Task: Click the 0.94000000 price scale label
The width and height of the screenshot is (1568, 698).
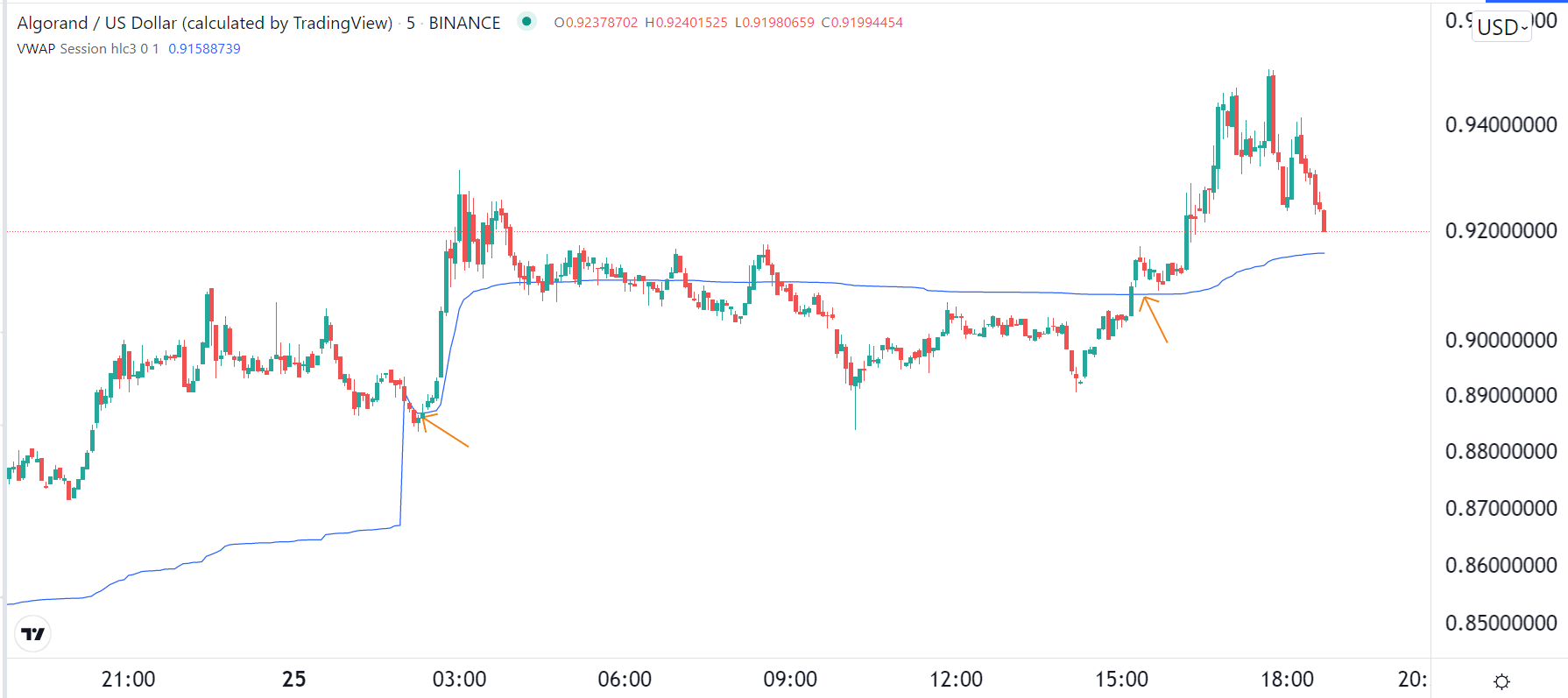Action: point(1501,125)
